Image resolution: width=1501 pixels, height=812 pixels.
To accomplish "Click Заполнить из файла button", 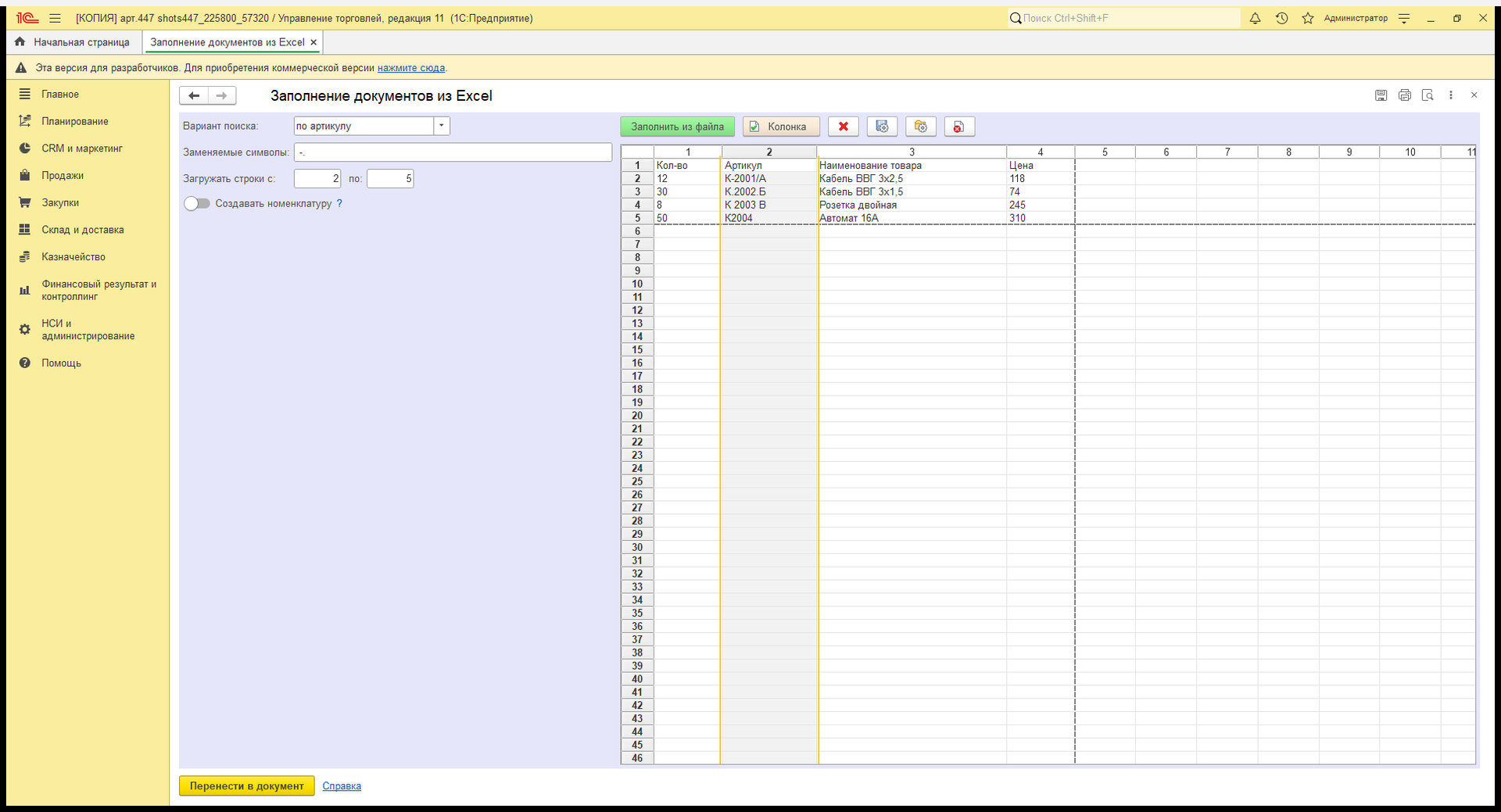I will (x=677, y=127).
